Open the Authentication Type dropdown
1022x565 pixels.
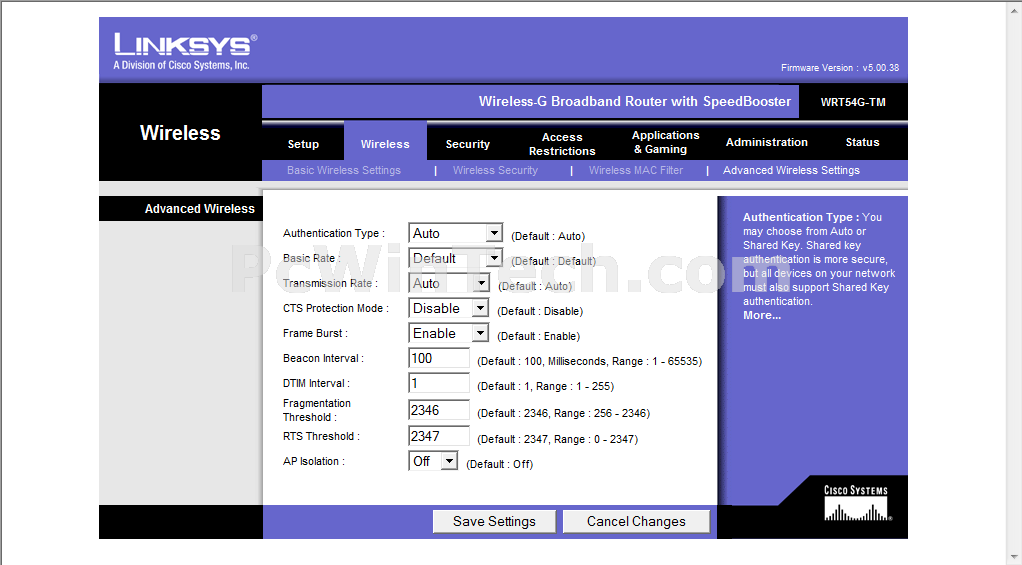click(x=456, y=233)
